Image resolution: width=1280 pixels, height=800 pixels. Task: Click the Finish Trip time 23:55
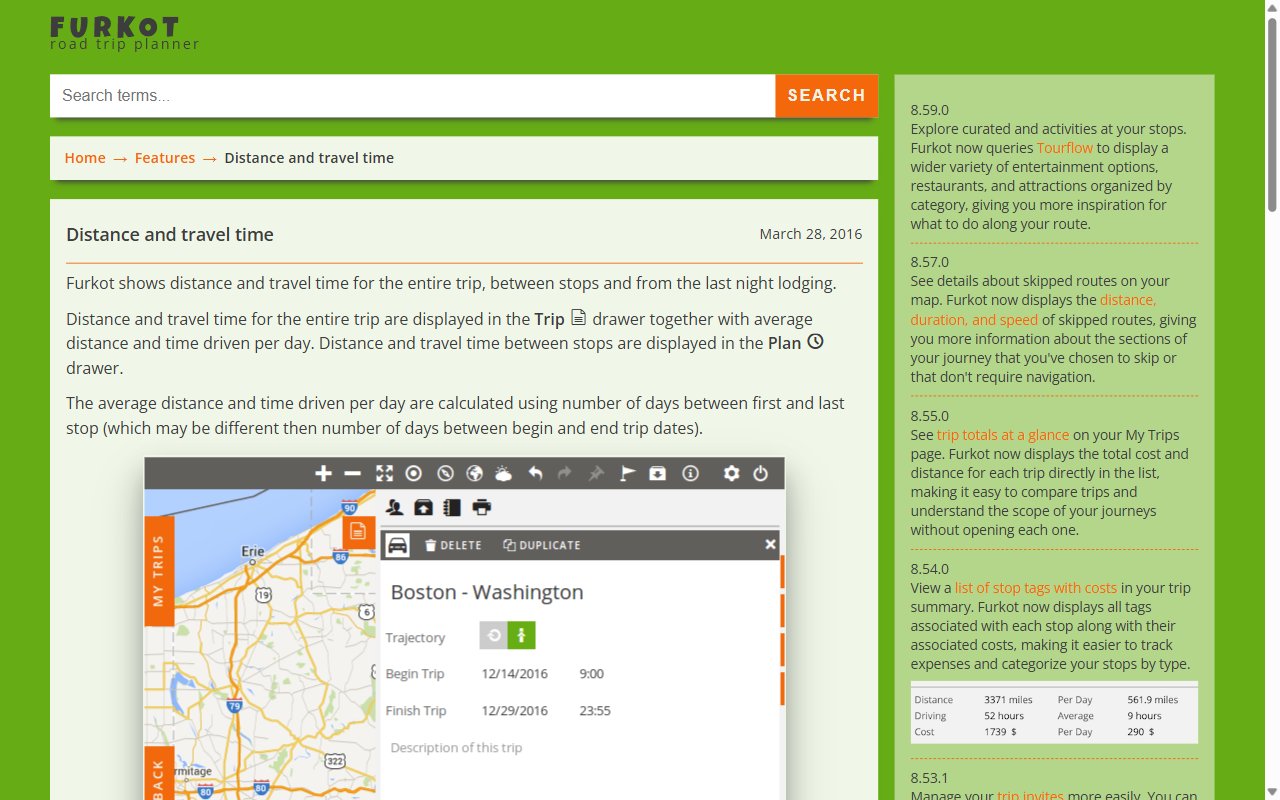coord(595,711)
